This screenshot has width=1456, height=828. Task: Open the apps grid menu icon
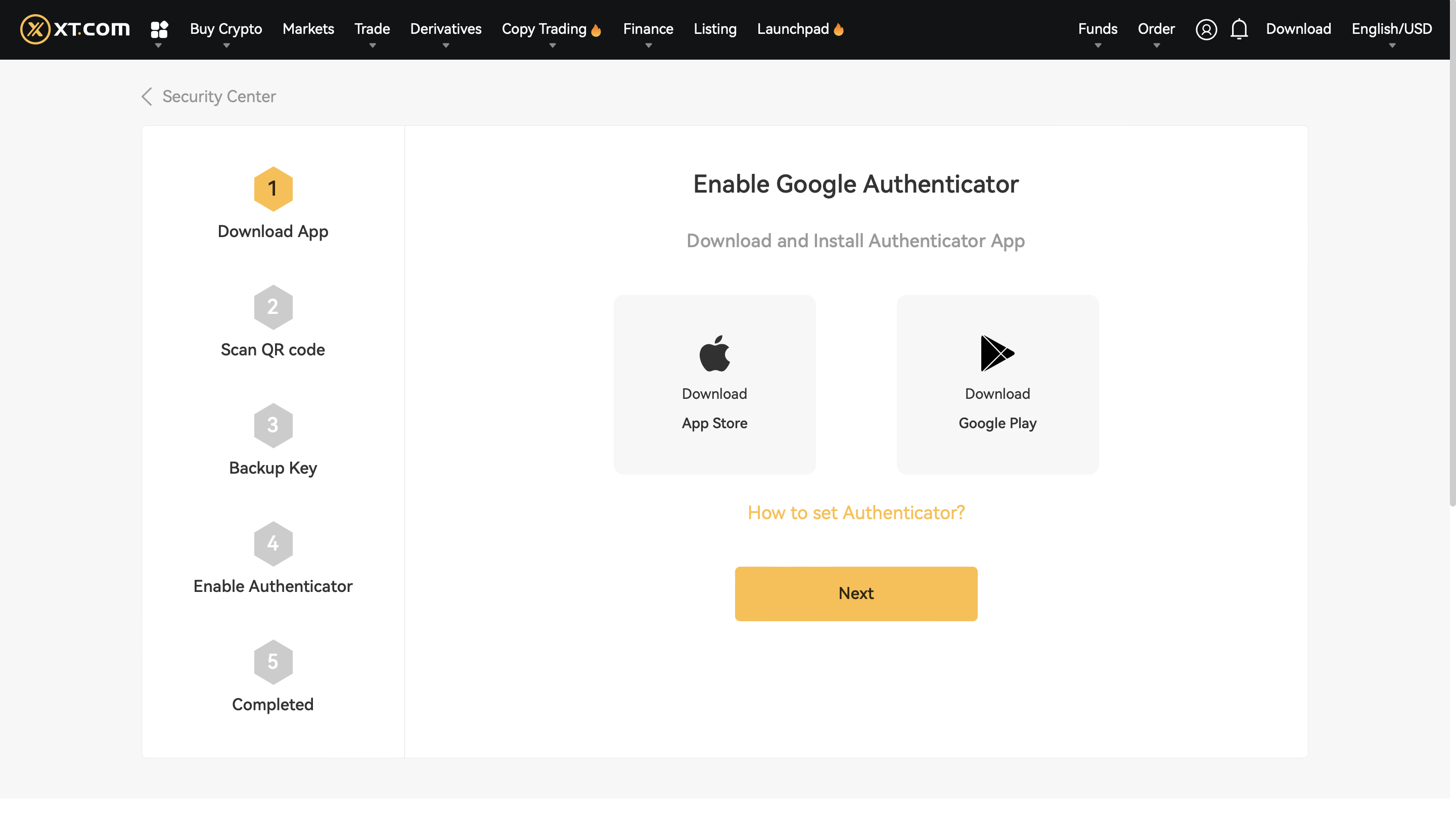159,29
